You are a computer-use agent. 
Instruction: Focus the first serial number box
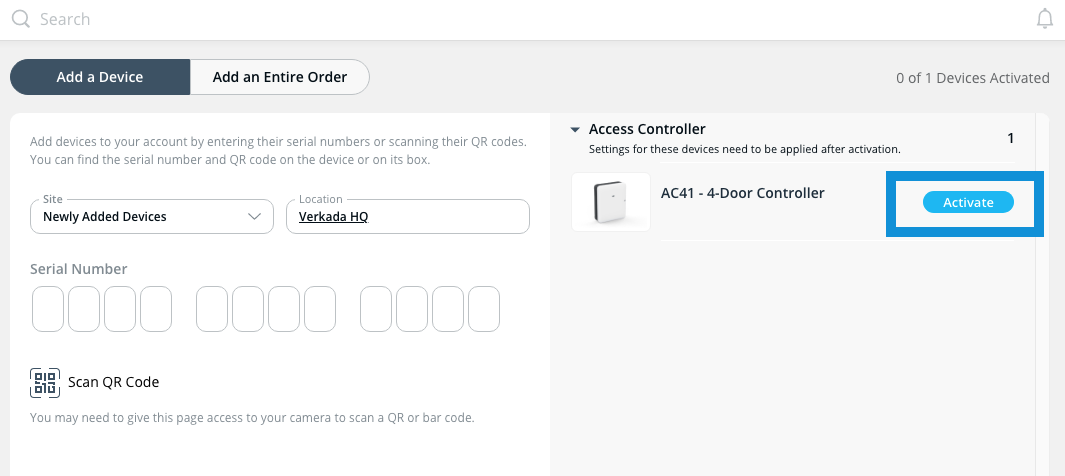tap(48, 309)
